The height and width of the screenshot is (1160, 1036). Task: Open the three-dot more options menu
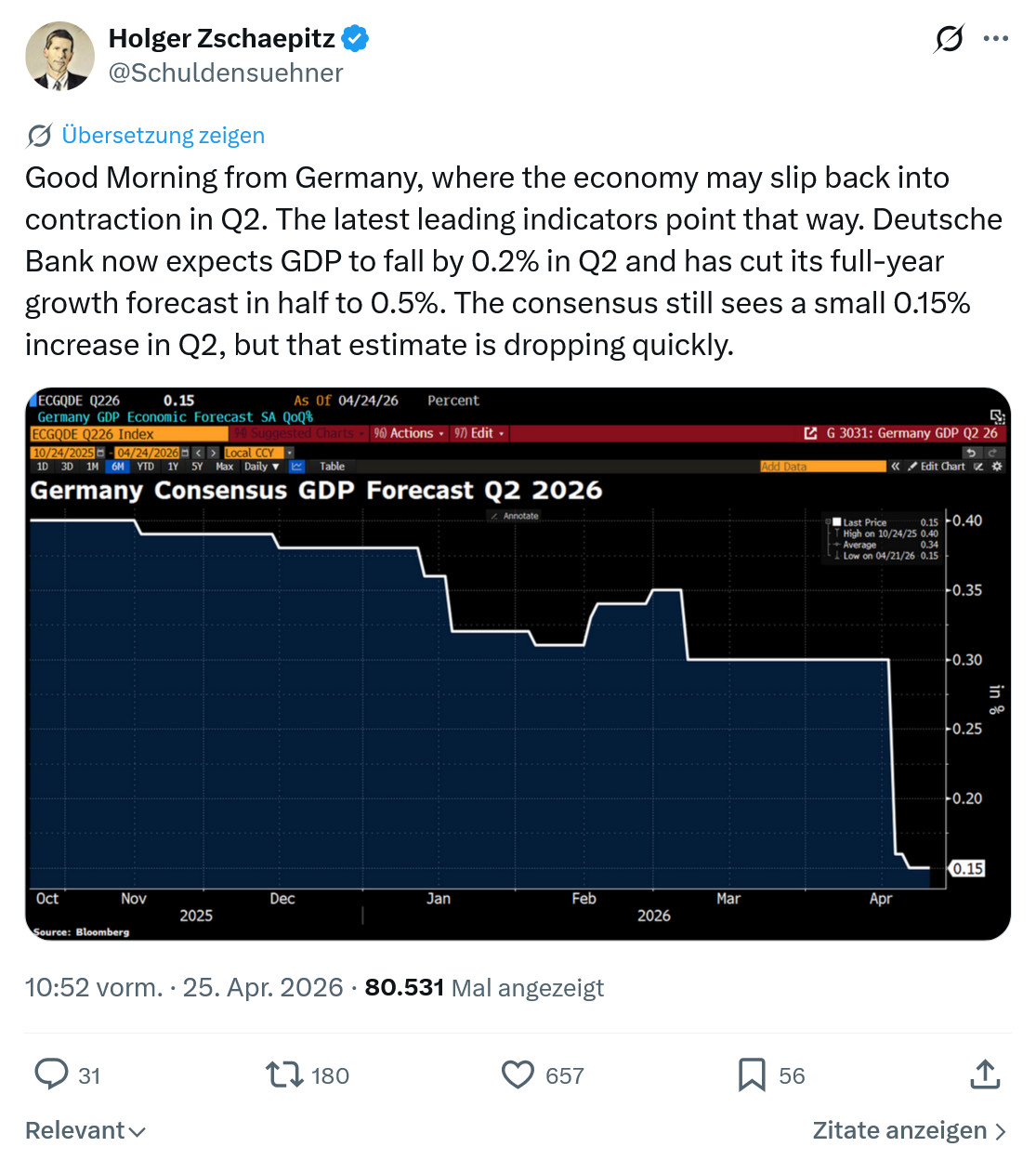[x=995, y=39]
